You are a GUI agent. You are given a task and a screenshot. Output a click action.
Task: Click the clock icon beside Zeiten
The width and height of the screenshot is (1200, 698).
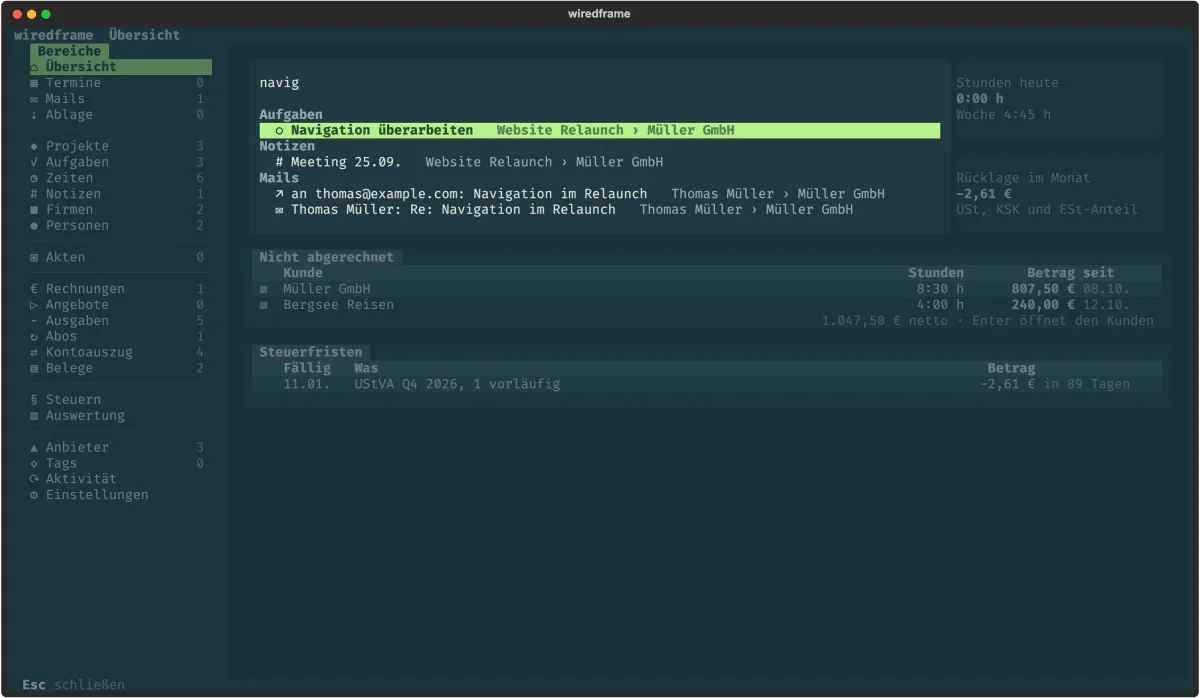click(x=34, y=178)
